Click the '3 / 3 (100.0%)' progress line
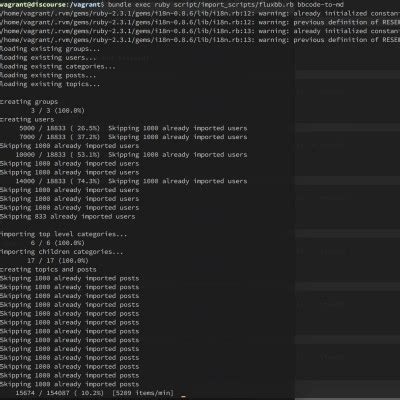 coord(58,110)
